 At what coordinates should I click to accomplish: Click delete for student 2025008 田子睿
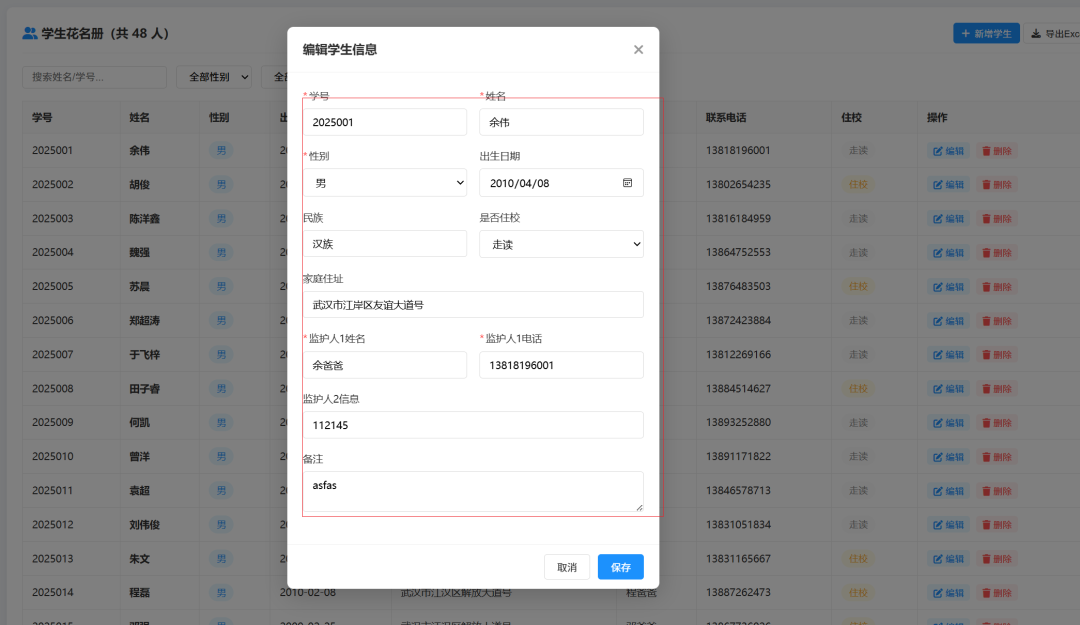tap(997, 389)
